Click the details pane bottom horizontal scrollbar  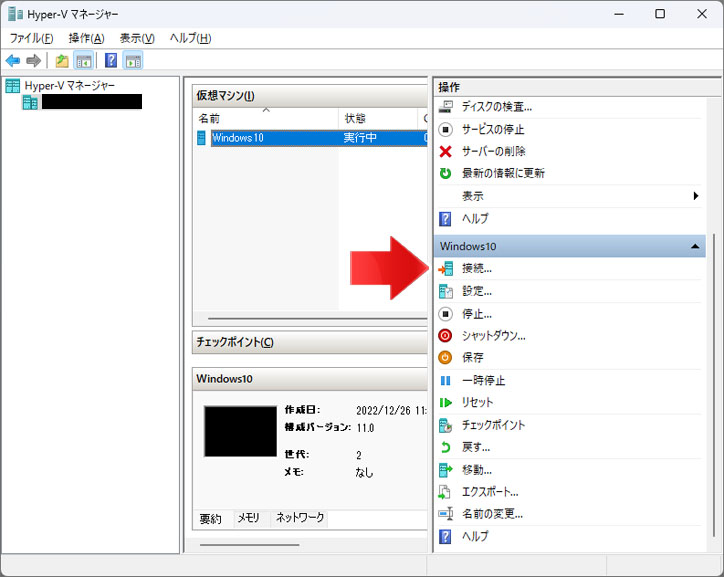coord(250,545)
